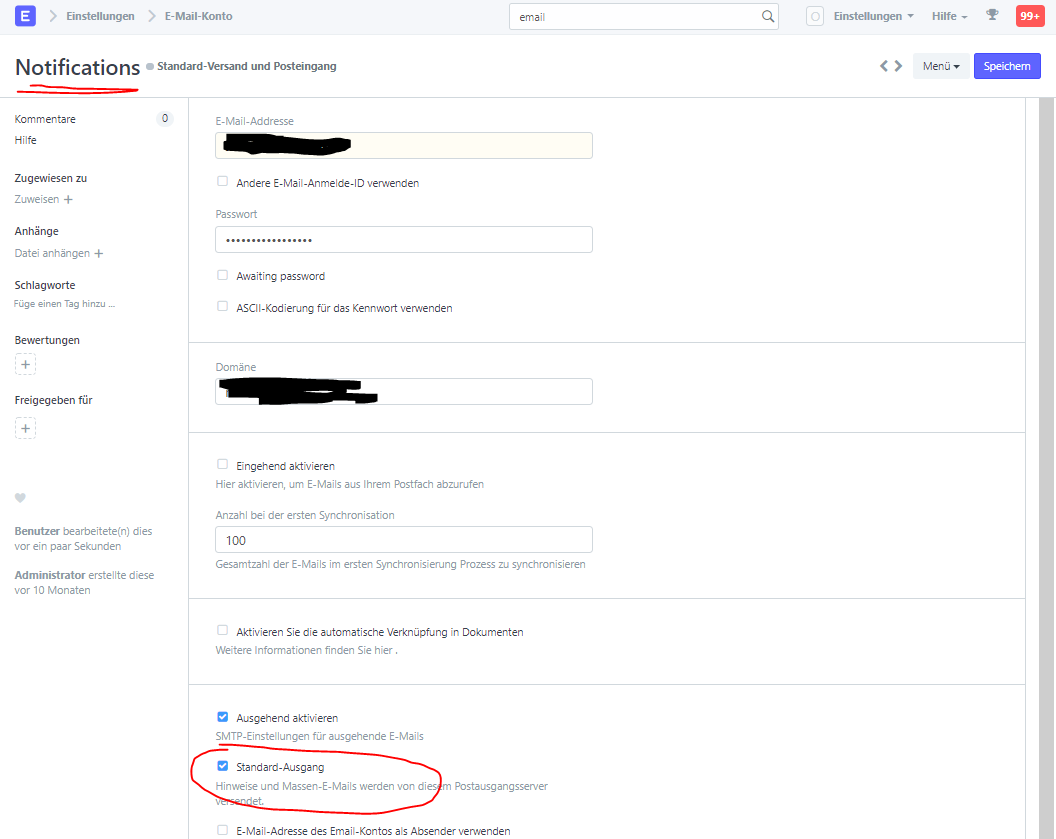Click the Passwort input field
1056x839 pixels.
pyautogui.click(x=404, y=240)
